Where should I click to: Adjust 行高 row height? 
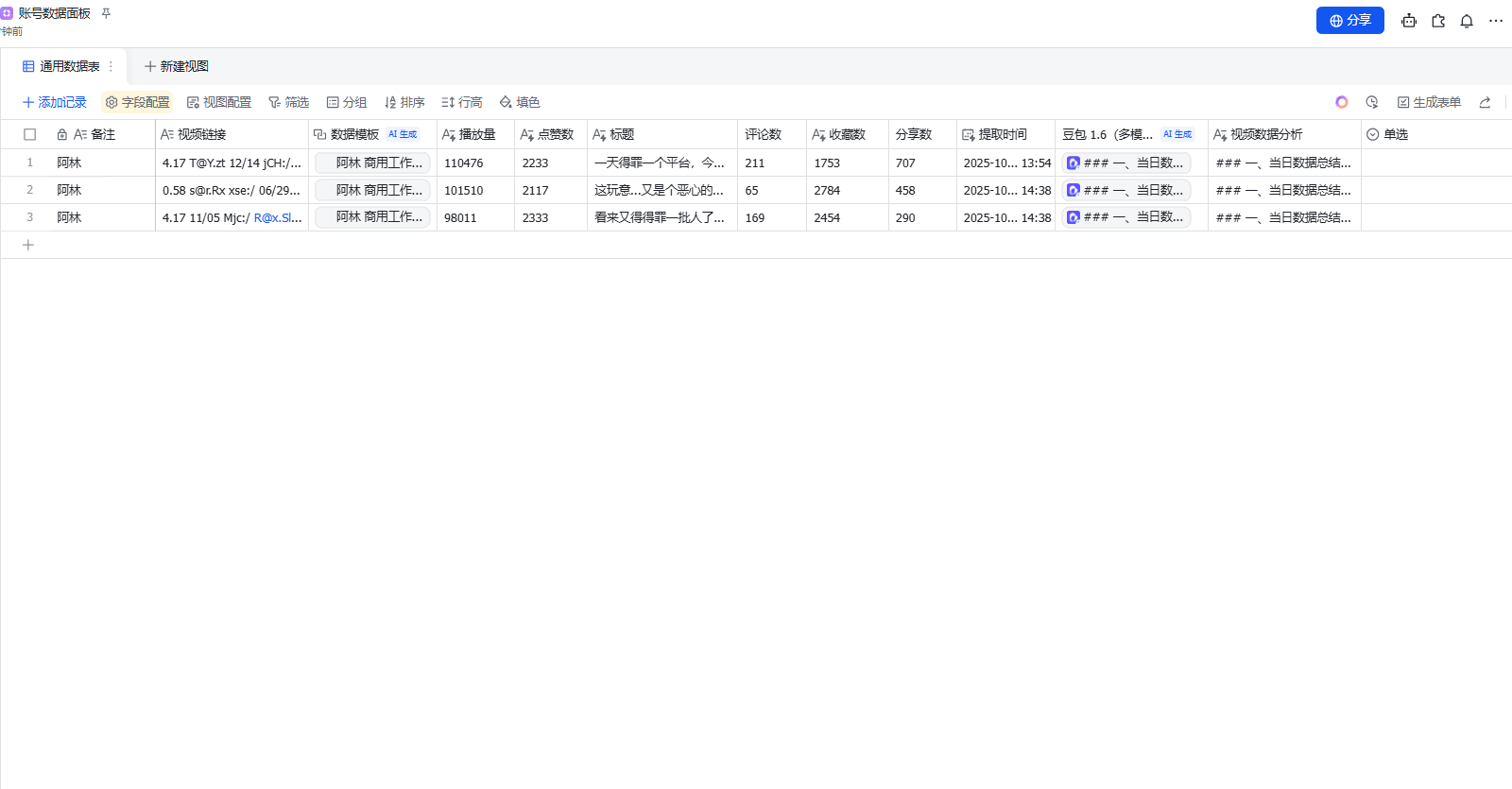coord(462,102)
